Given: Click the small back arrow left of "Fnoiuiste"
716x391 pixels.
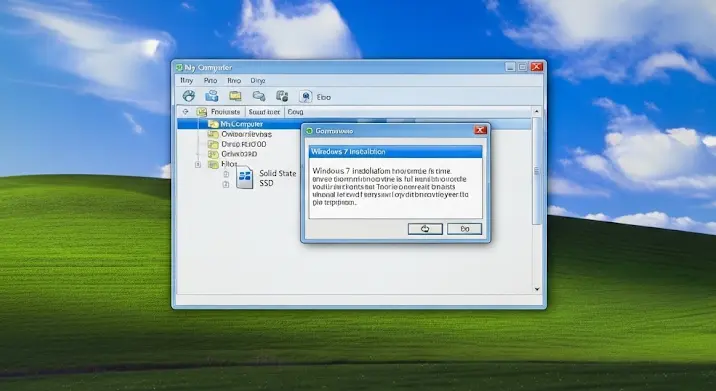Looking at the screenshot, I should (x=185, y=111).
